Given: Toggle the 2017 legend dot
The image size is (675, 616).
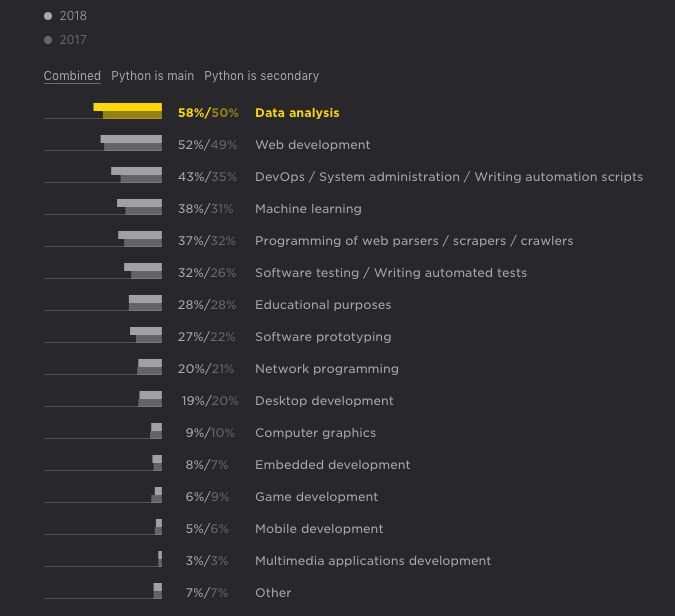Looking at the screenshot, I should pos(48,40).
